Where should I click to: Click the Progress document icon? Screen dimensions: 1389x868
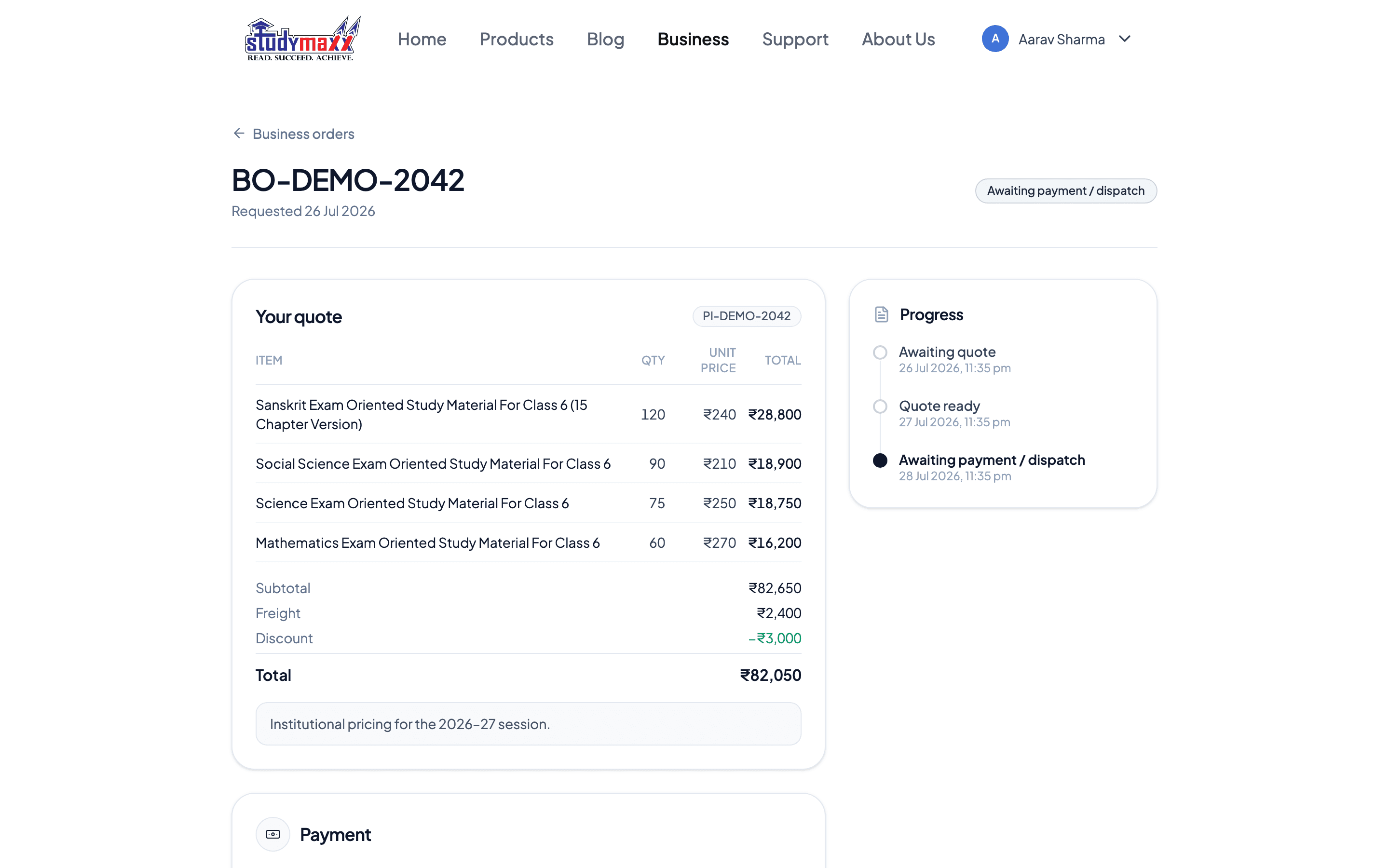point(881,314)
